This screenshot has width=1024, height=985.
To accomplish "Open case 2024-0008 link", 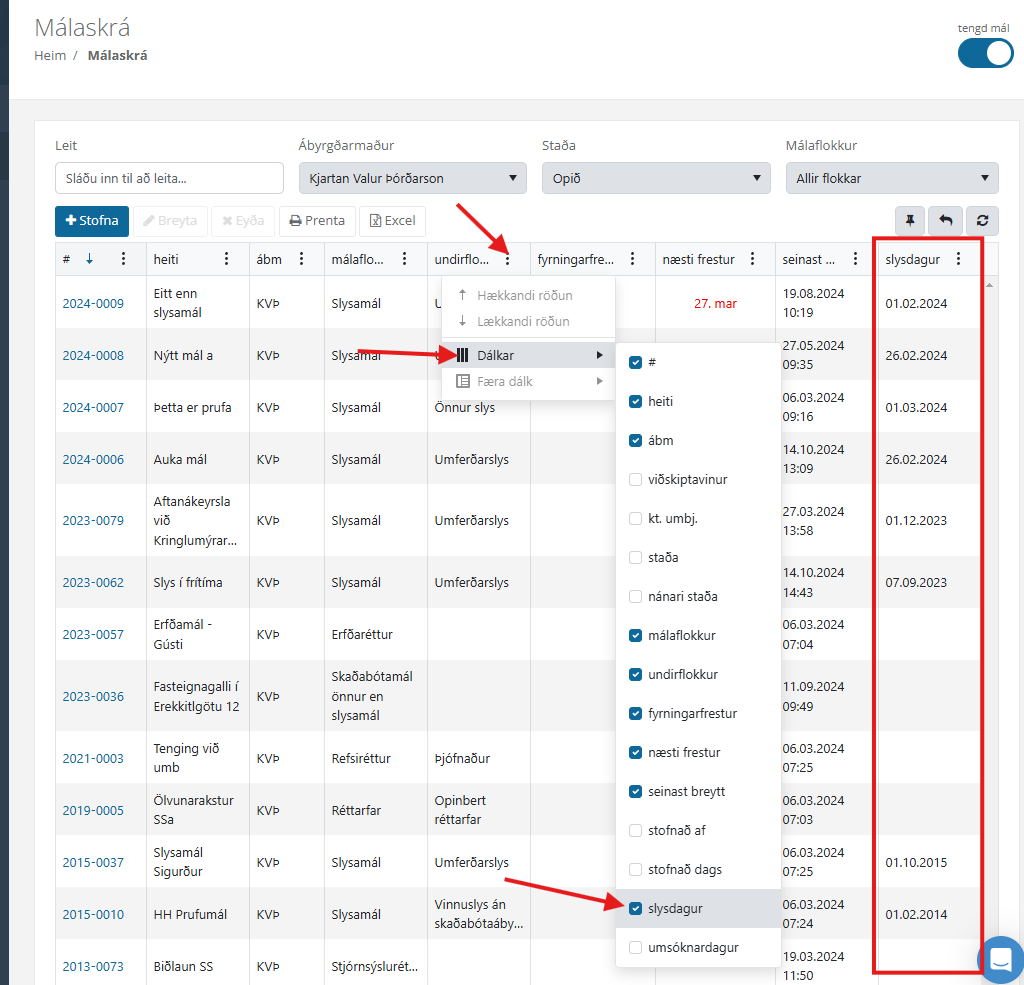I will (93, 355).
